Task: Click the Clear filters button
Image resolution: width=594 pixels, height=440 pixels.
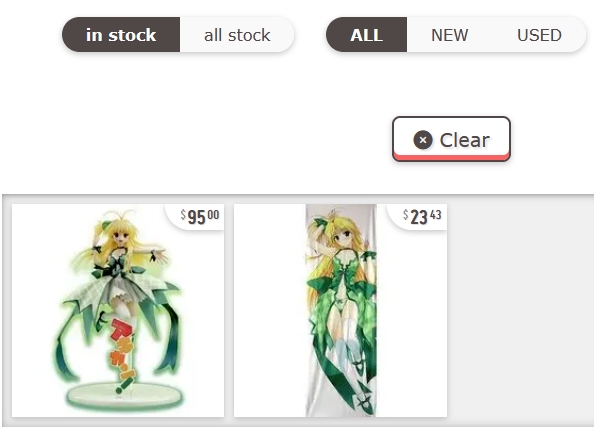Action: [451, 139]
